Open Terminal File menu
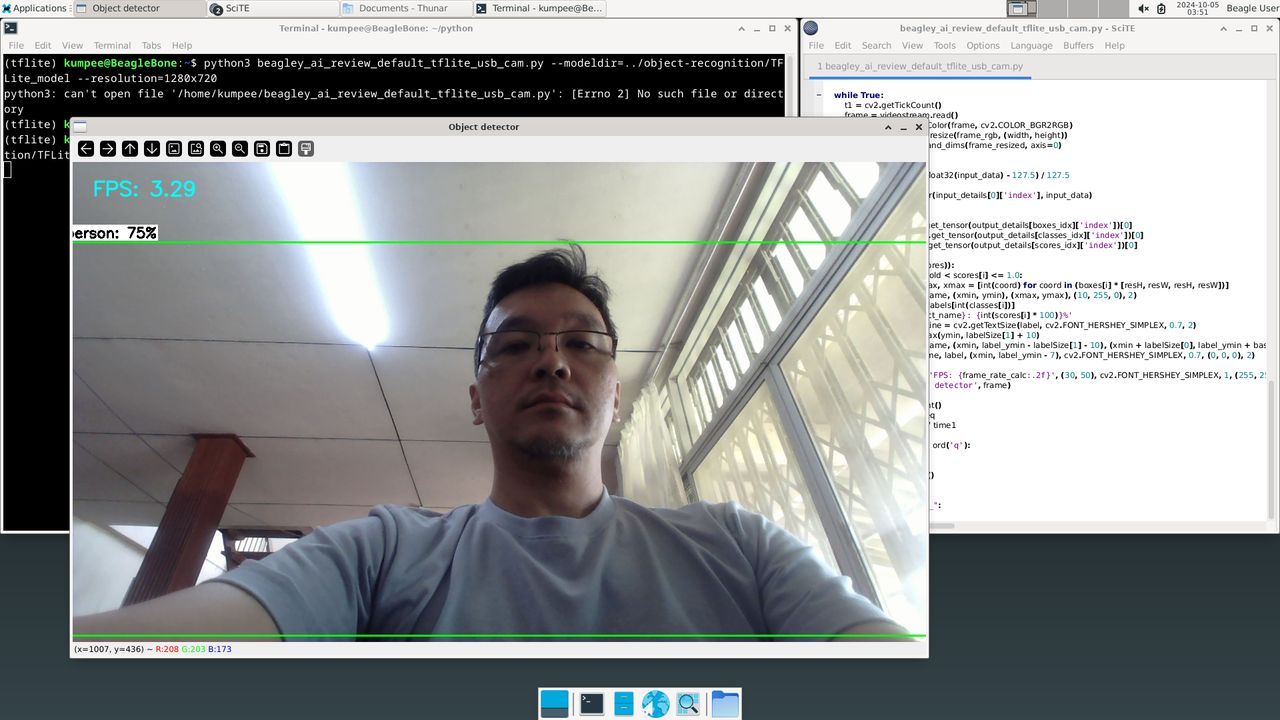 click(x=16, y=45)
